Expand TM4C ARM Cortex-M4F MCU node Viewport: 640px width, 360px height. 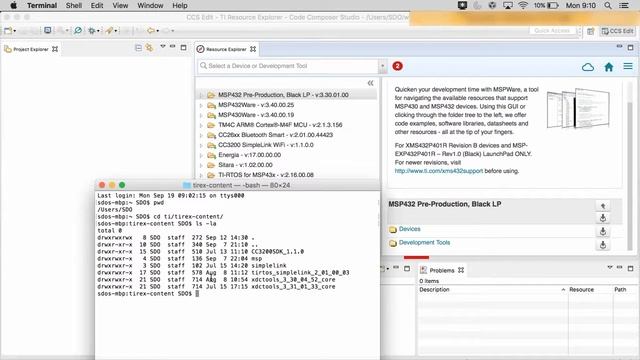coord(201,125)
